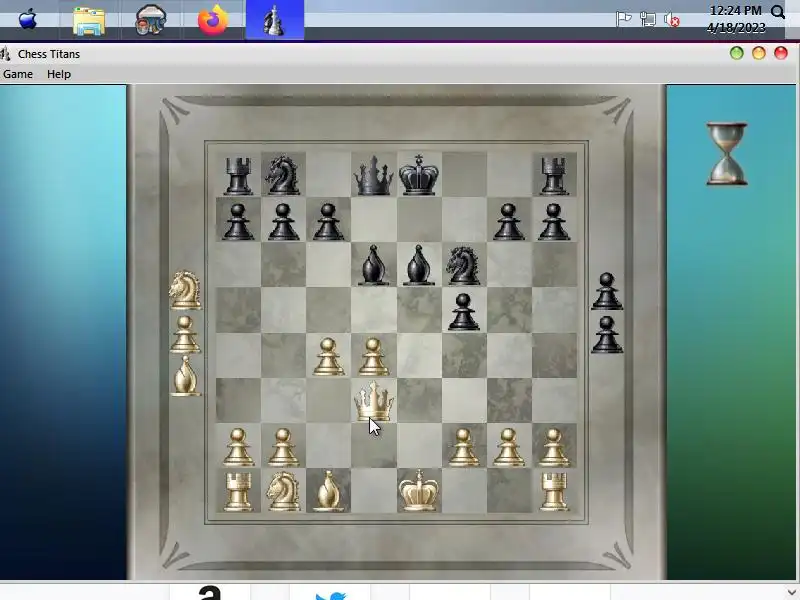Click the black king on e8
800x600 pixels.
coord(419,174)
